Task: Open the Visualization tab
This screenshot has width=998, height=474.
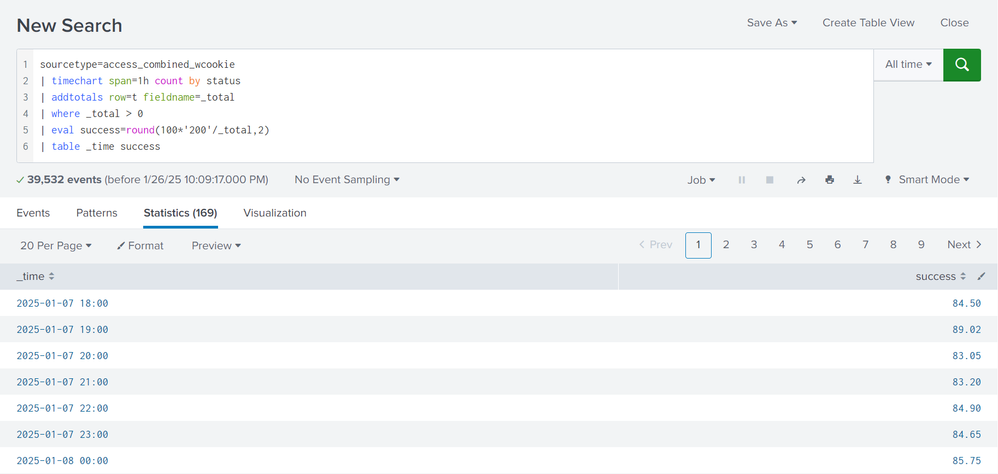Action: 275,213
